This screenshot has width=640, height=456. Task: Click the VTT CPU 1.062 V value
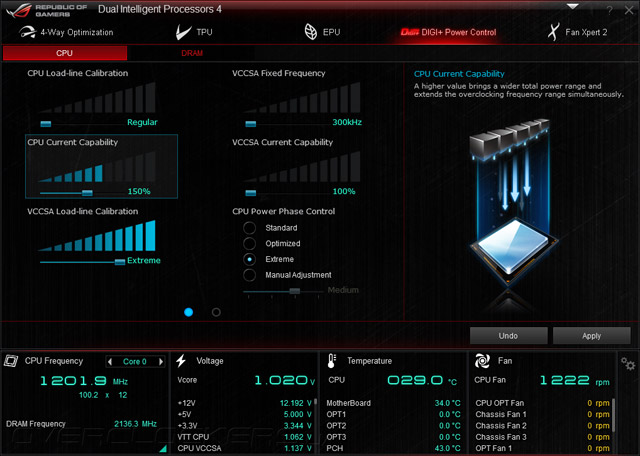pyautogui.click(x=298, y=437)
